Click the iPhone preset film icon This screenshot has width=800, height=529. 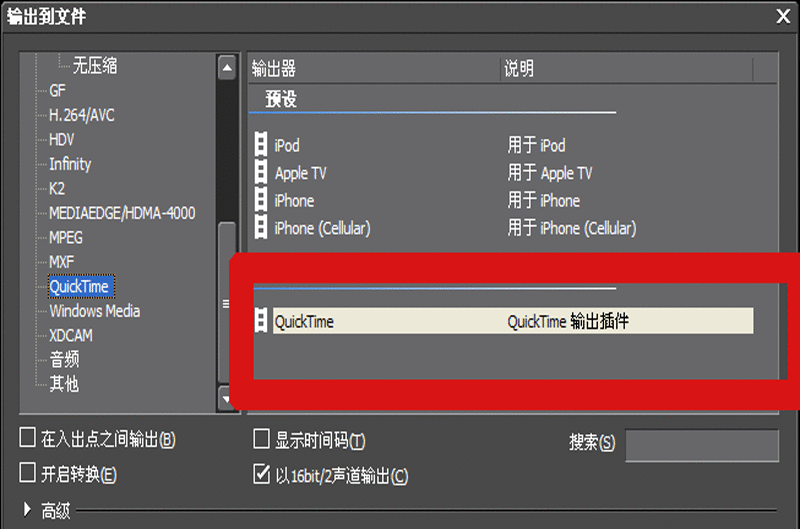point(261,200)
